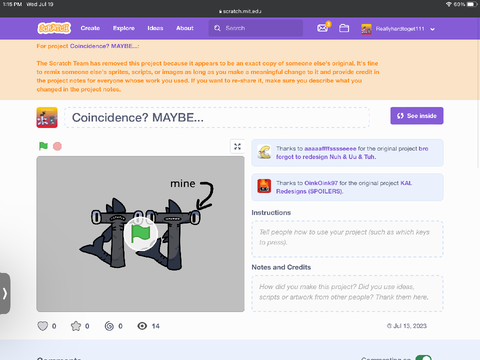Viewport: 480px width, 360px height.
Task: Open the aaaaaffffsssseeee user link
Action: pos(330,149)
